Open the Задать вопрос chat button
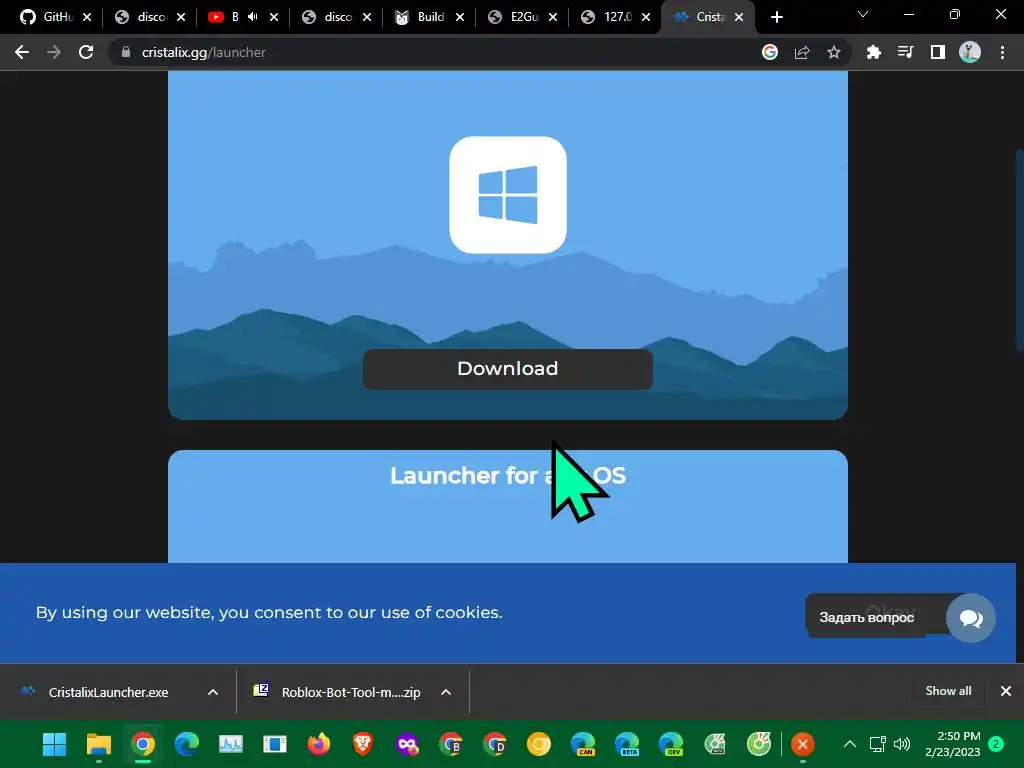 tap(867, 617)
